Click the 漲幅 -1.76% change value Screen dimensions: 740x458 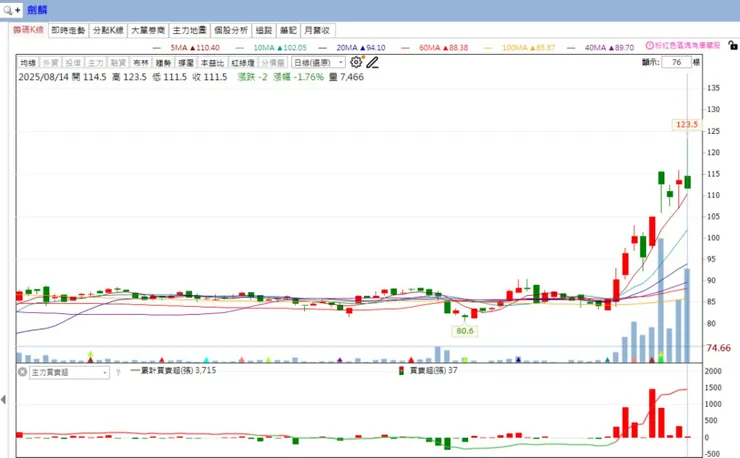coord(298,77)
